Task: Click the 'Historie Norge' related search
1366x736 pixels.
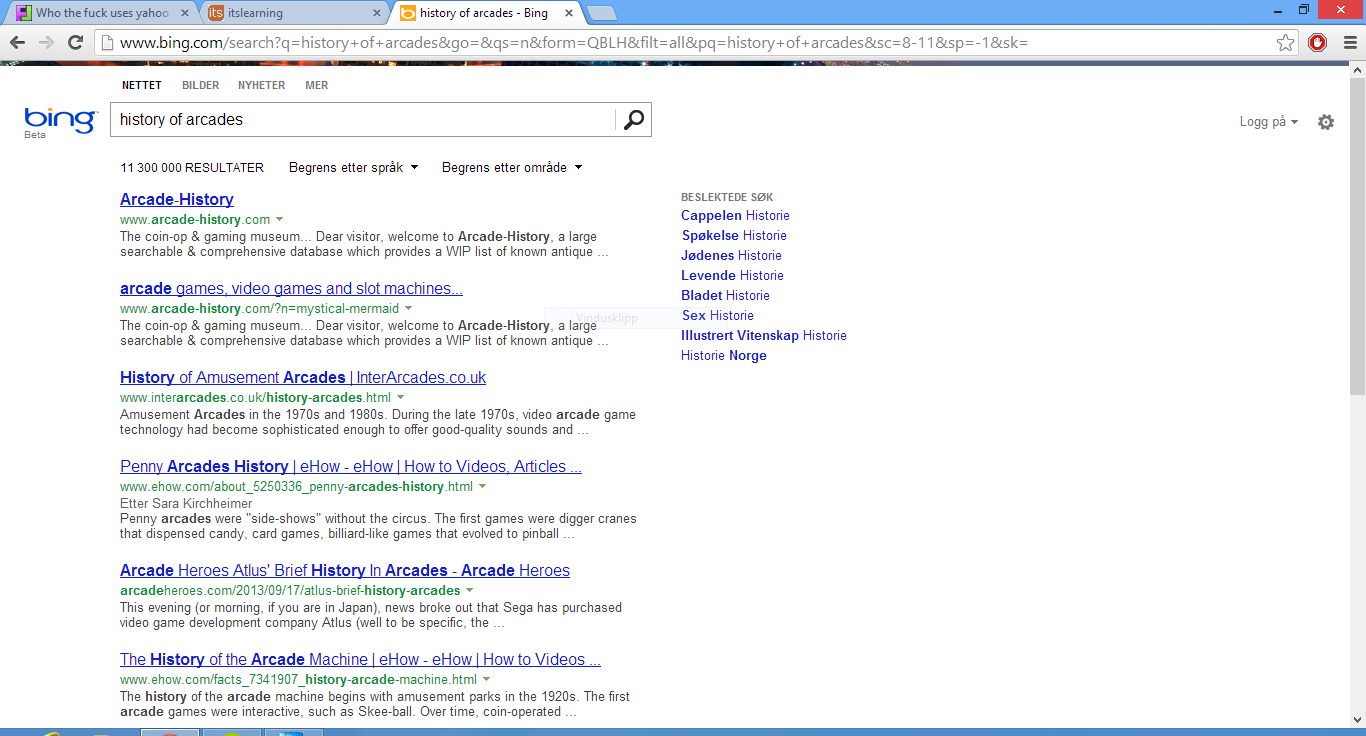Action: (x=724, y=355)
